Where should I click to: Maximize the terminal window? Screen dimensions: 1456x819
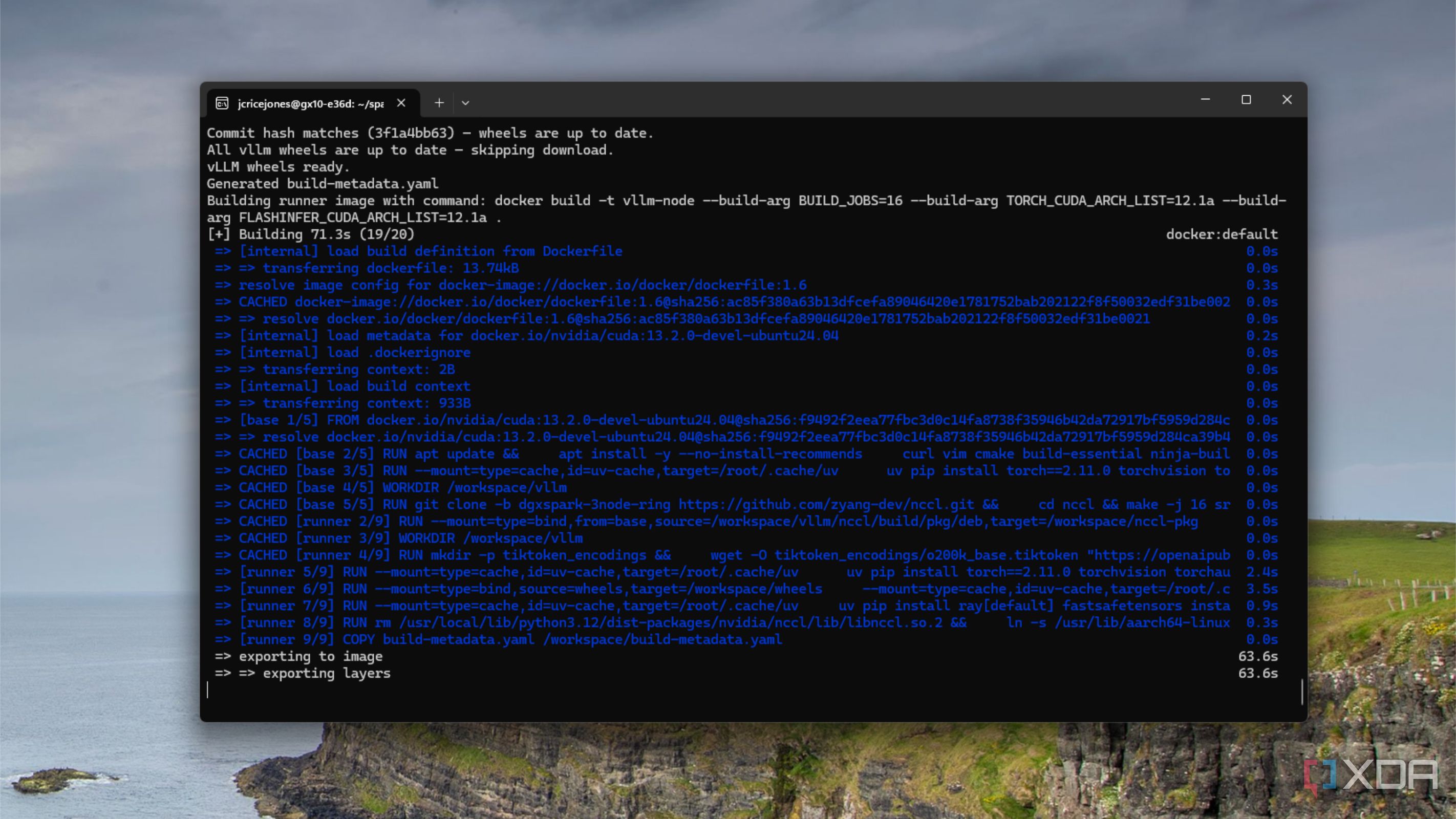[1246, 100]
